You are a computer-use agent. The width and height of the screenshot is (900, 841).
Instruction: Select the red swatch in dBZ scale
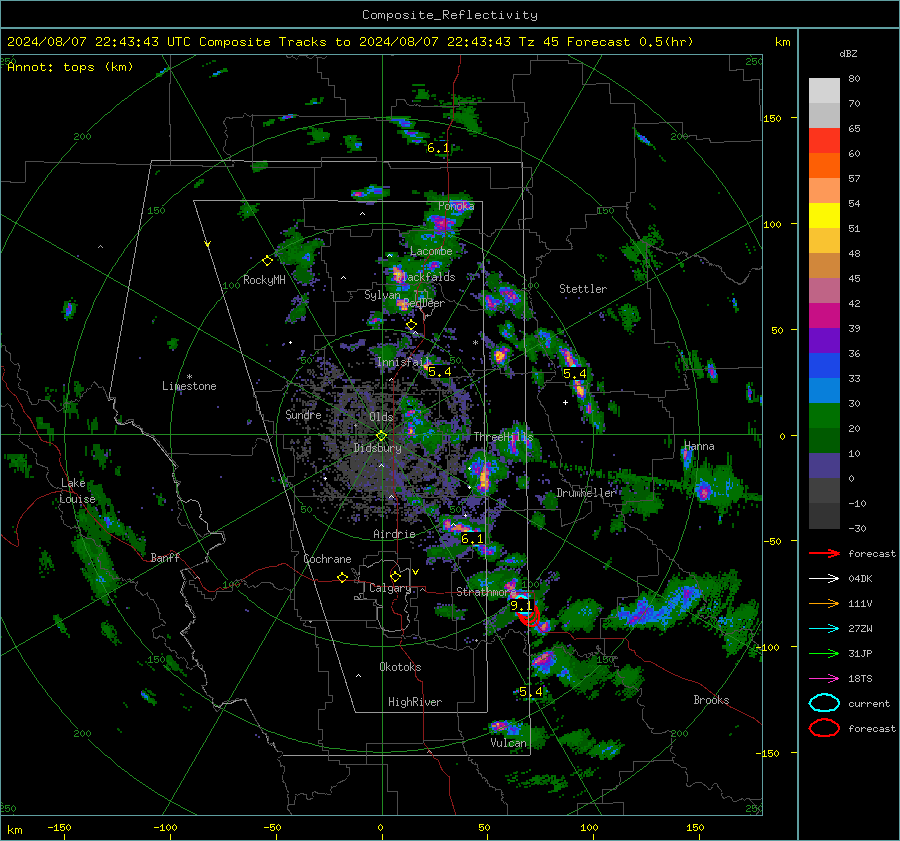824,141
